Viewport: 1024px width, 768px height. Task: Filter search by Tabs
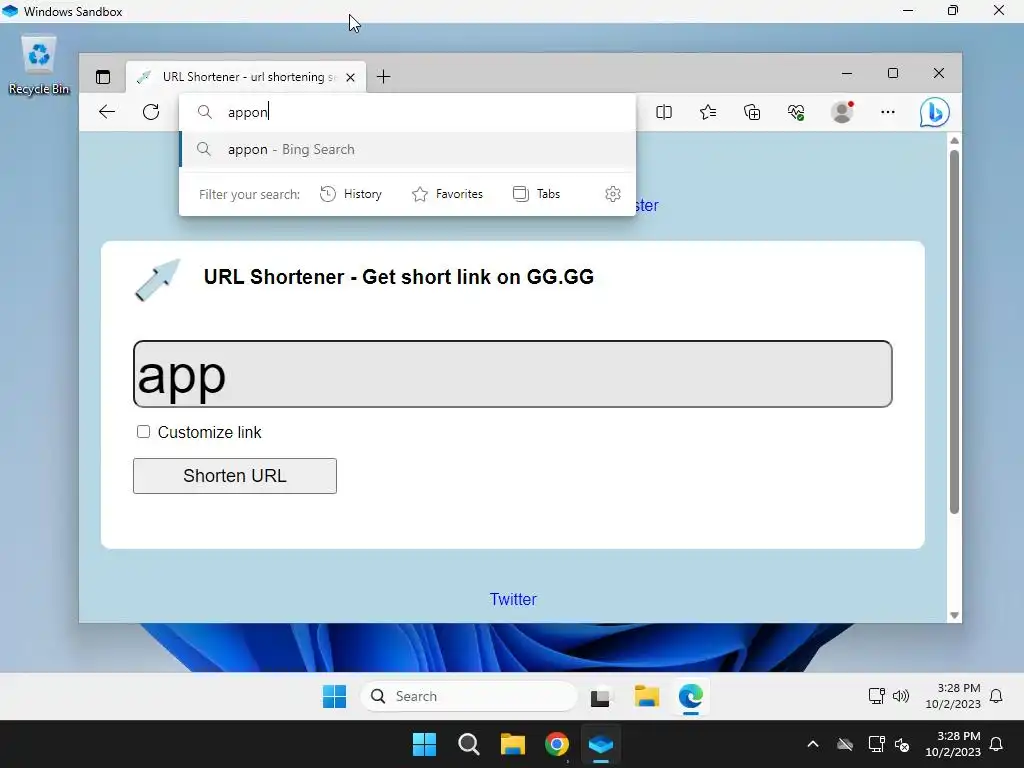[x=537, y=194]
